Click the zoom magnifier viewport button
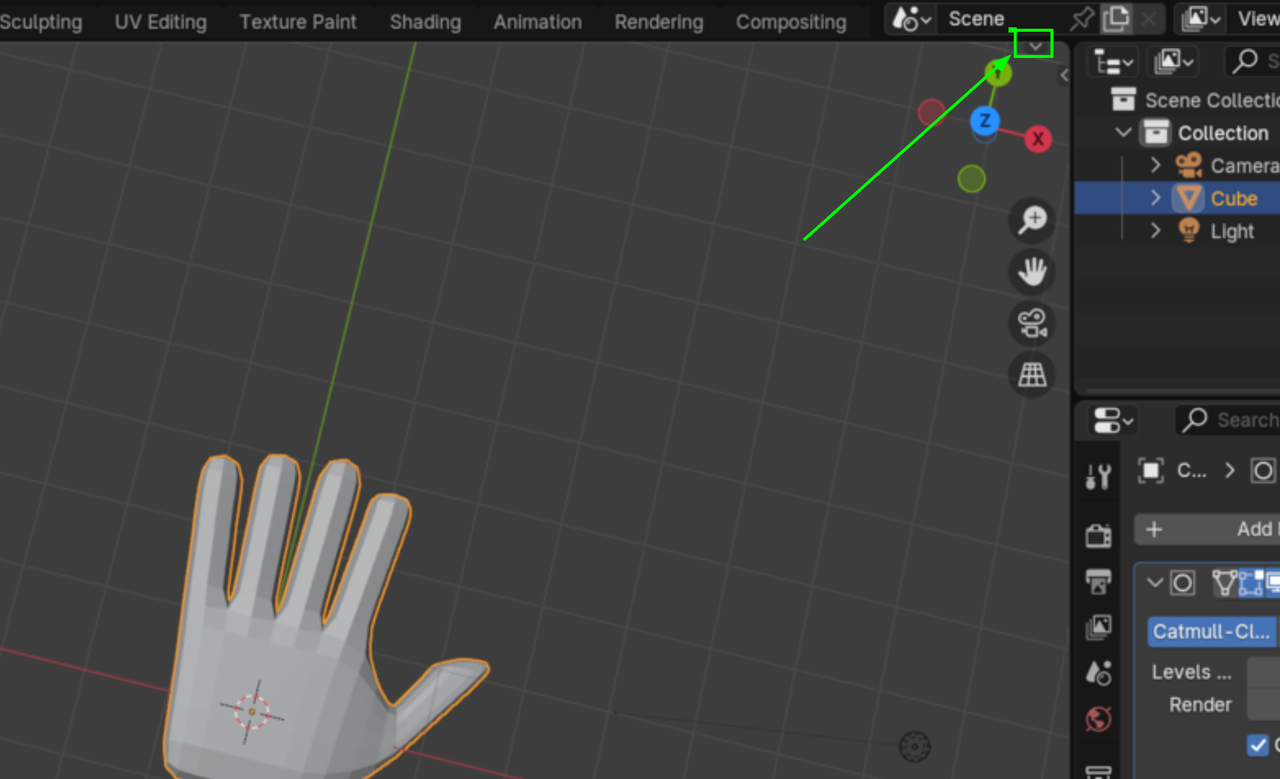 point(1032,220)
